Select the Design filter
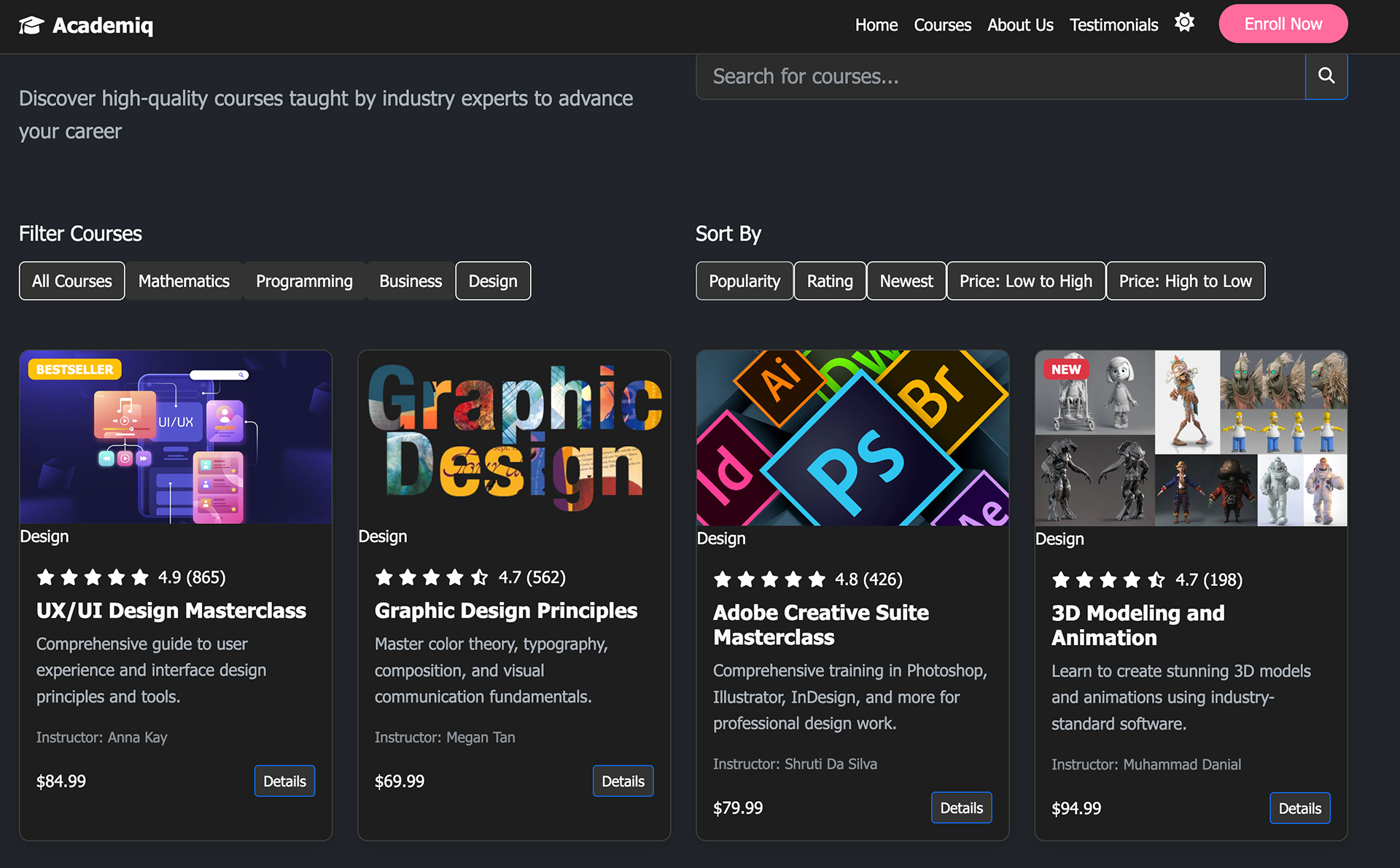 tap(493, 281)
